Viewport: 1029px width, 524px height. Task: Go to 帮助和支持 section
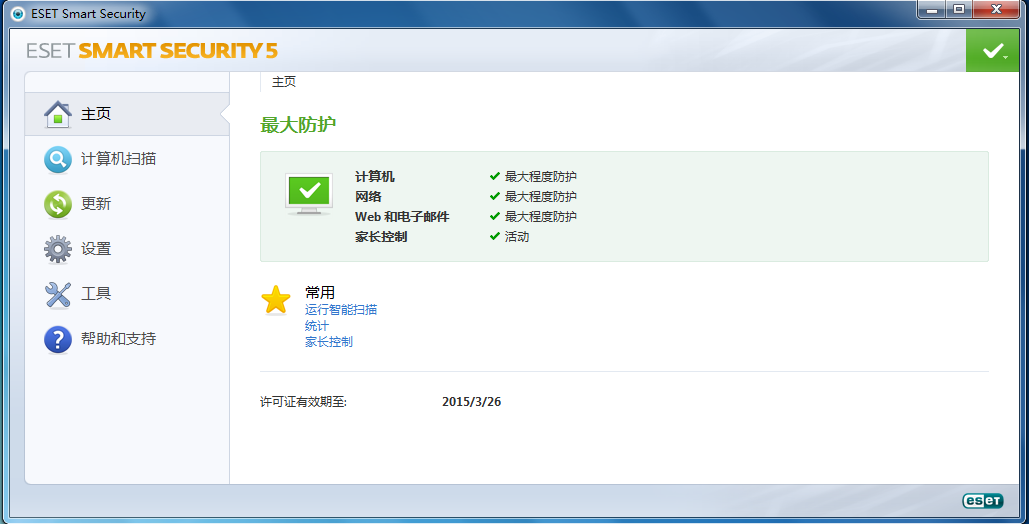(118, 339)
